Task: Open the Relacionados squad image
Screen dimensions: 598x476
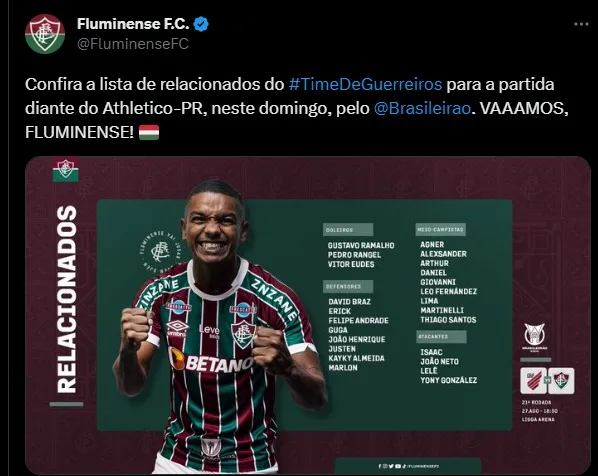Action: coord(308,315)
